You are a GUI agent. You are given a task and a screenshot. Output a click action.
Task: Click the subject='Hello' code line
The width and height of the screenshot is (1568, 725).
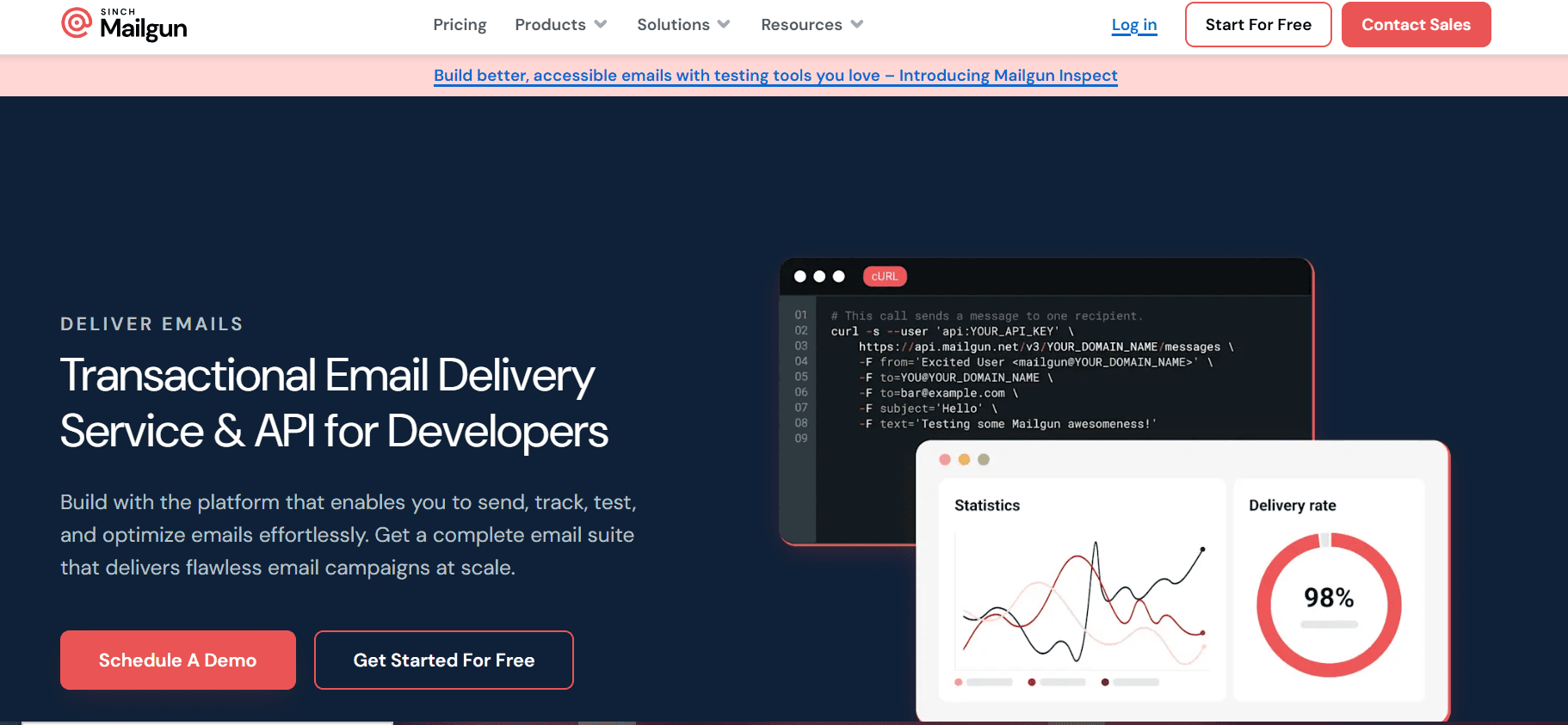928,409
